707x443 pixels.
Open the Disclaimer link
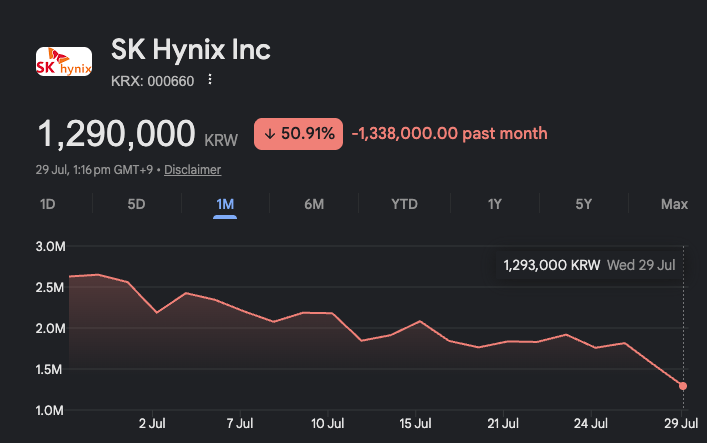coord(193,170)
